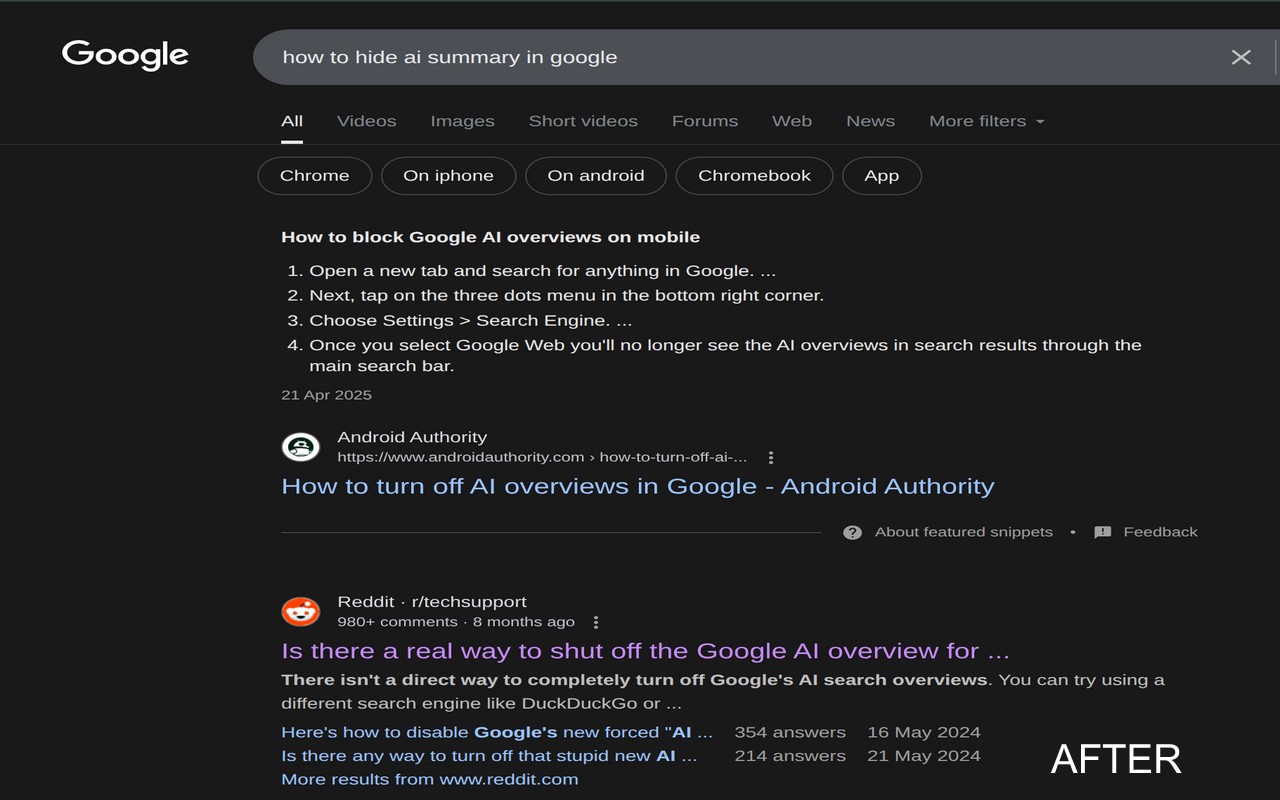The image size is (1280, 800).
Task: Switch to the Images tab
Action: 462,121
